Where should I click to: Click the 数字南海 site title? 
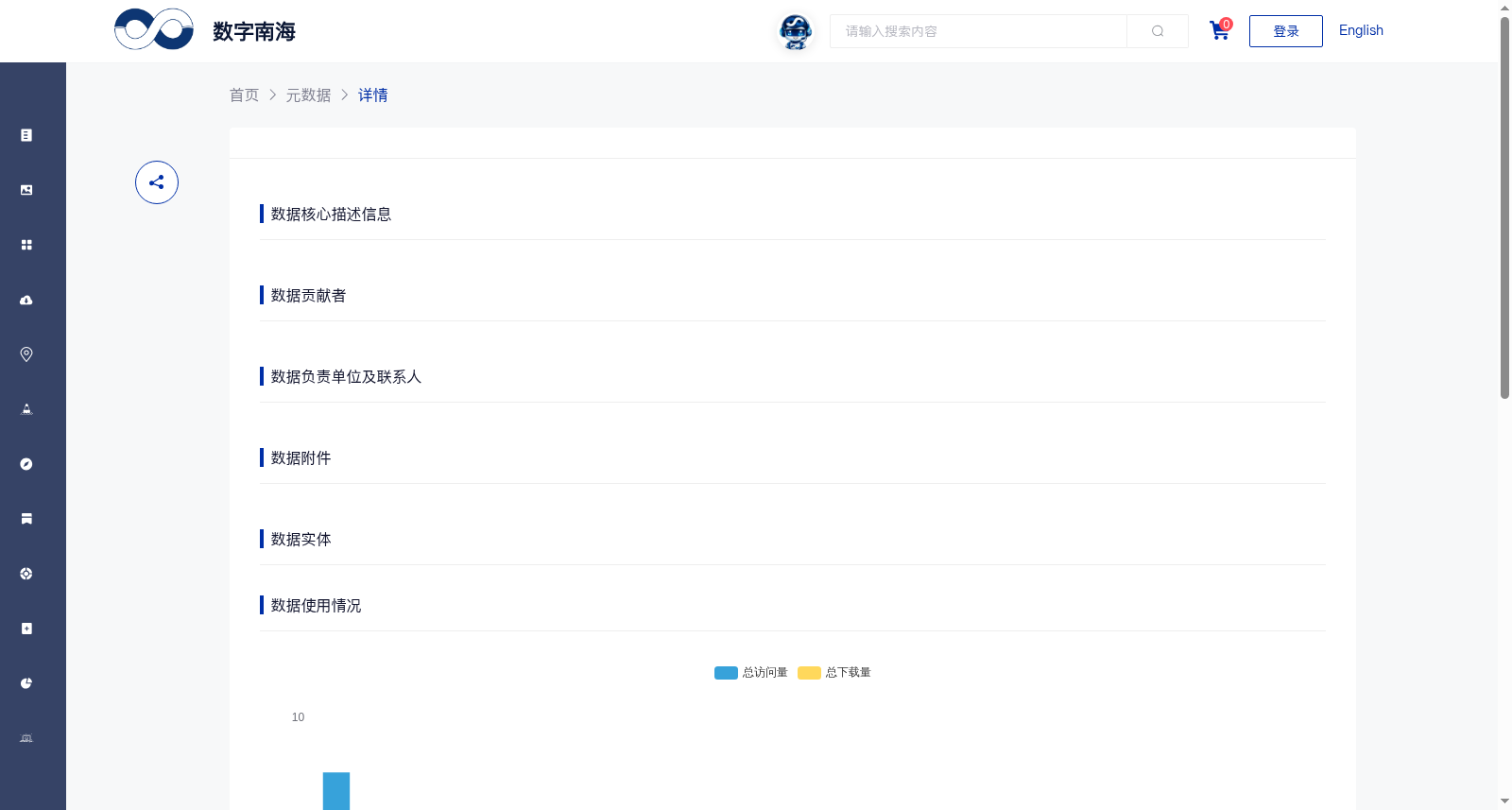254,31
